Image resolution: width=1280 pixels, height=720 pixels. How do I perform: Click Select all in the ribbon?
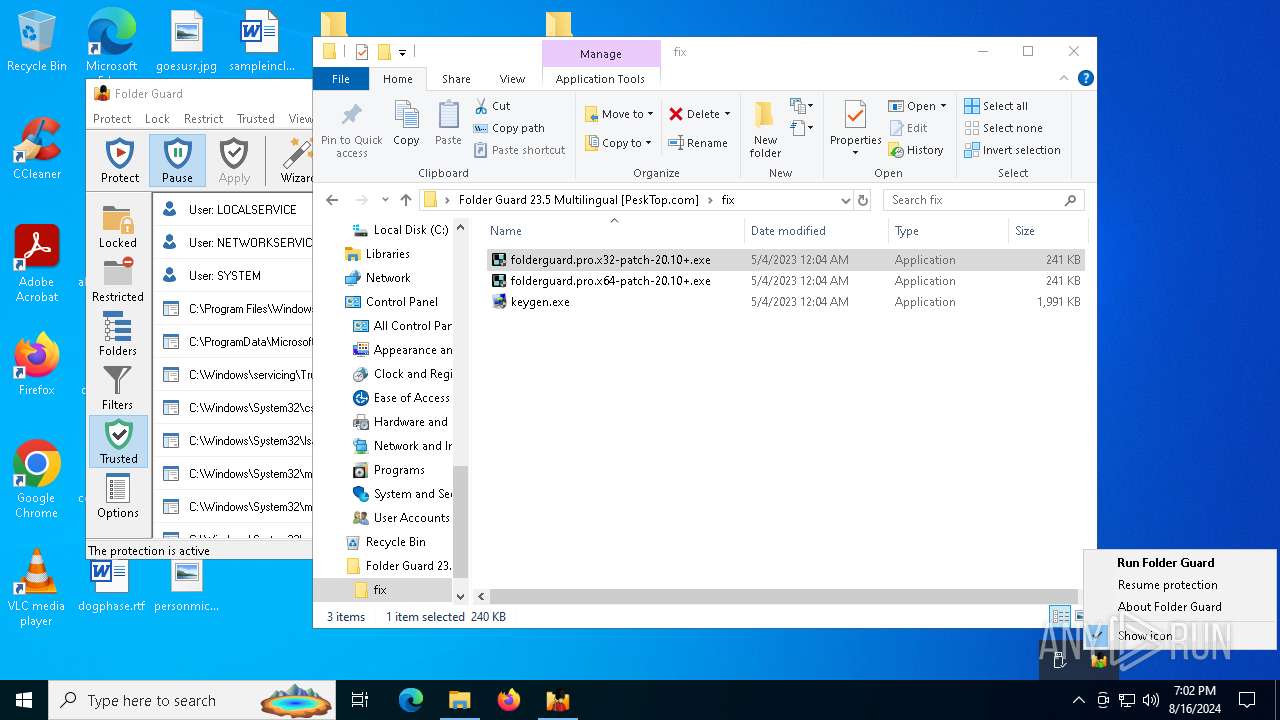[x=996, y=106]
